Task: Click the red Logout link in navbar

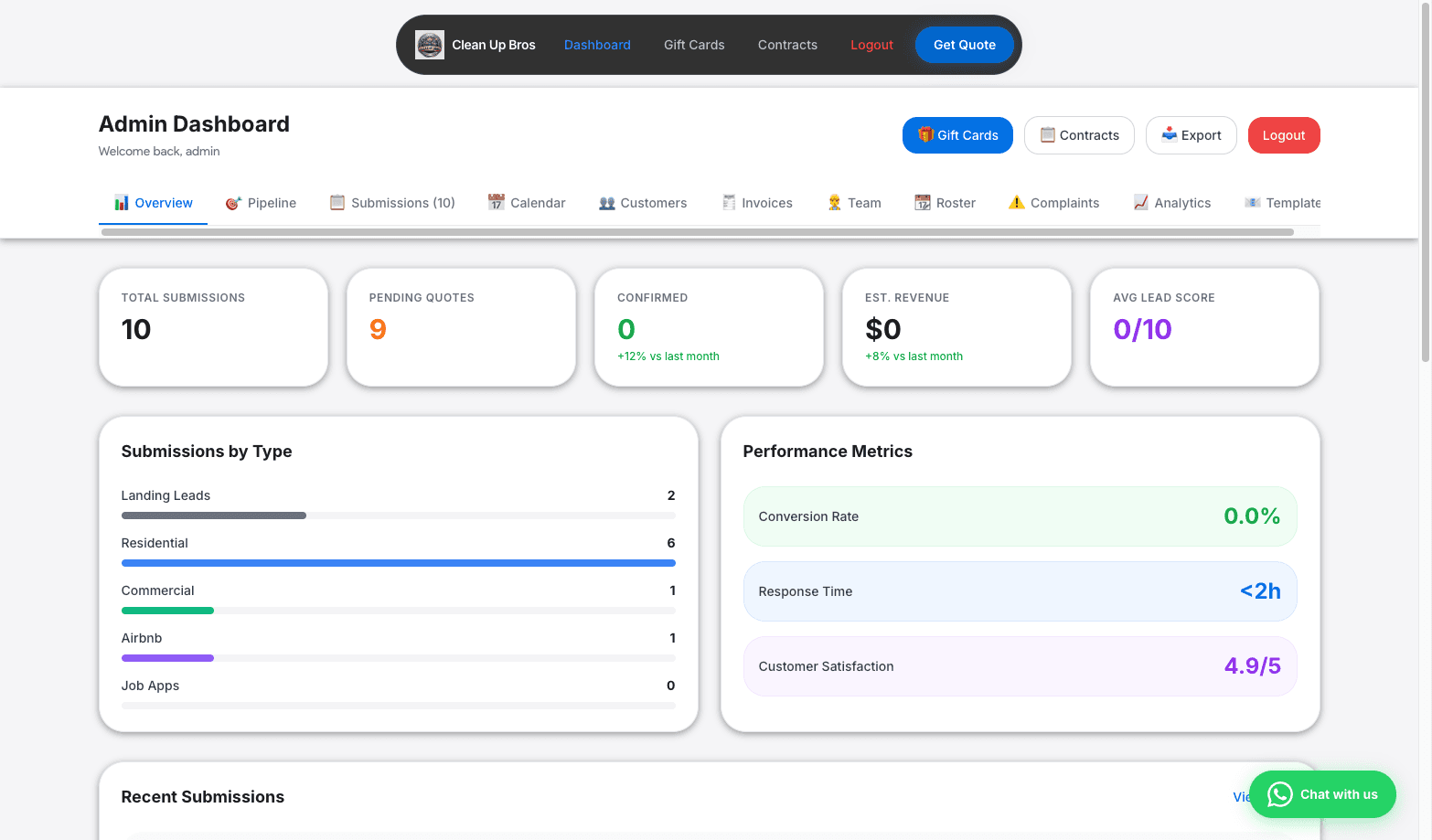Action: (x=871, y=45)
